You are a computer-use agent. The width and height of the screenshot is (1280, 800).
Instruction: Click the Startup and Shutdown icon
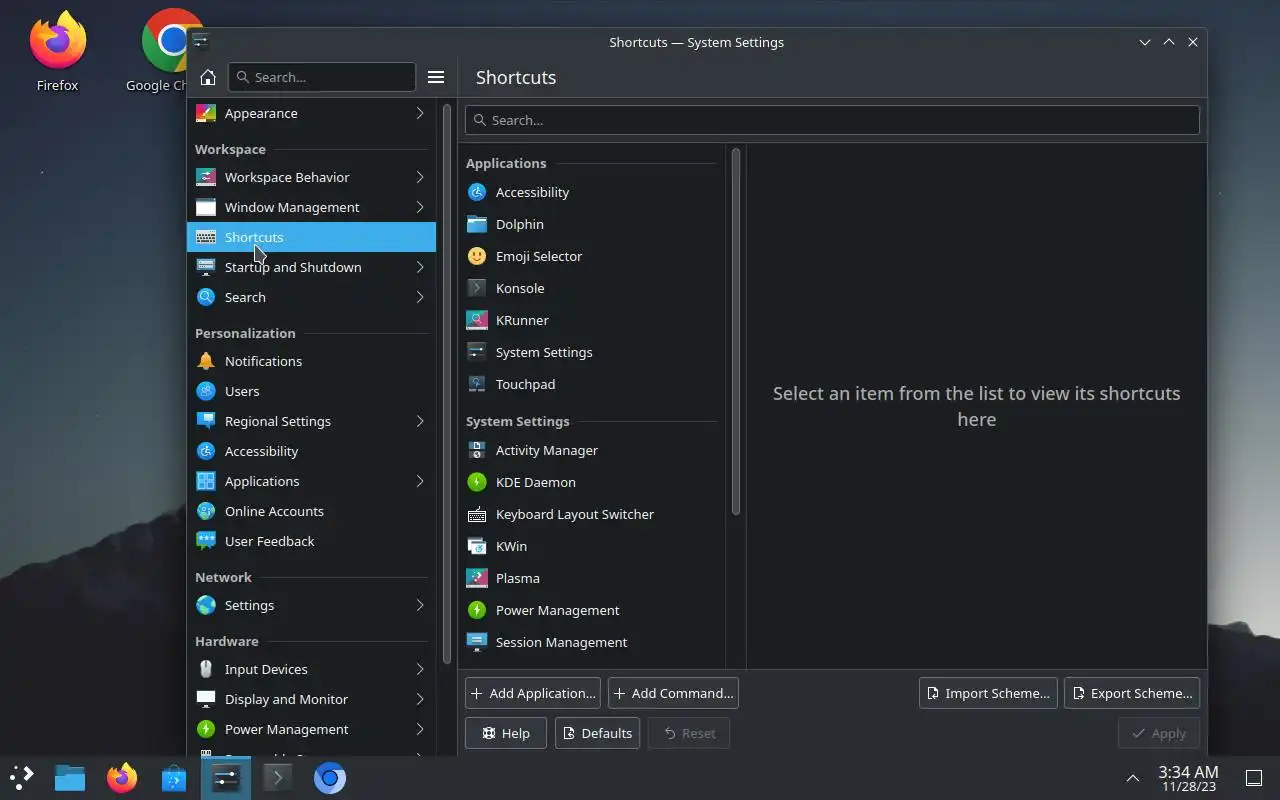point(206,267)
